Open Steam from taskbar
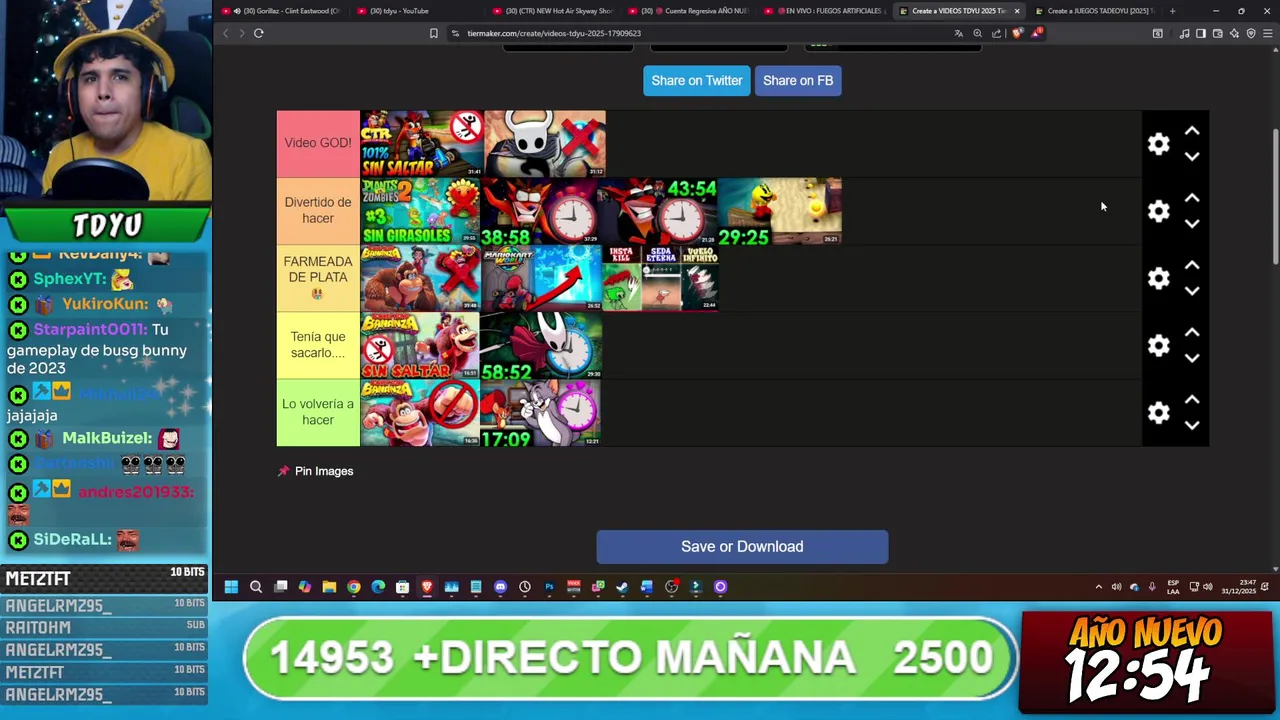This screenshot has width=1280, height=720. pos(622,587)
